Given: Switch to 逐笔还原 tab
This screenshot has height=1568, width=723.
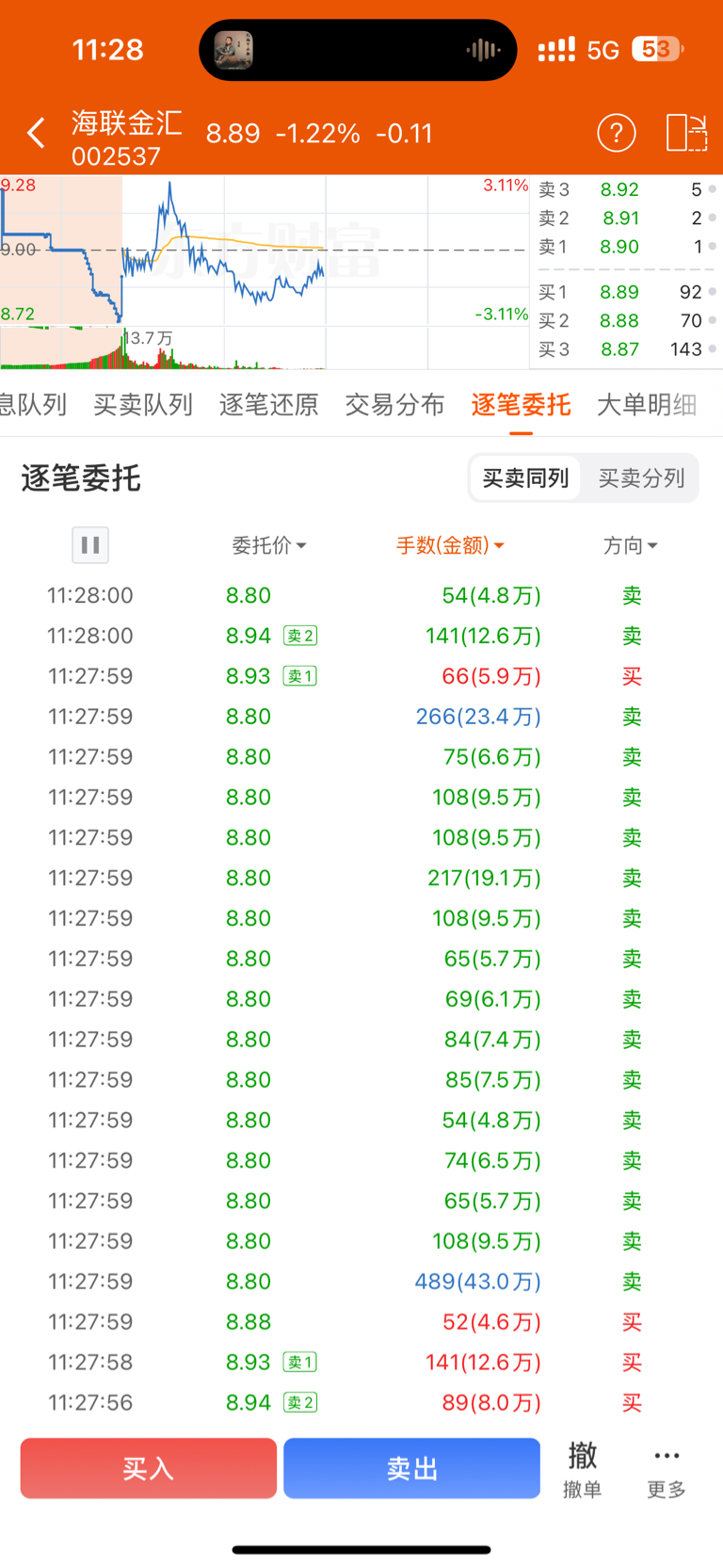Looking at the screenshot, I should [269, 405].
